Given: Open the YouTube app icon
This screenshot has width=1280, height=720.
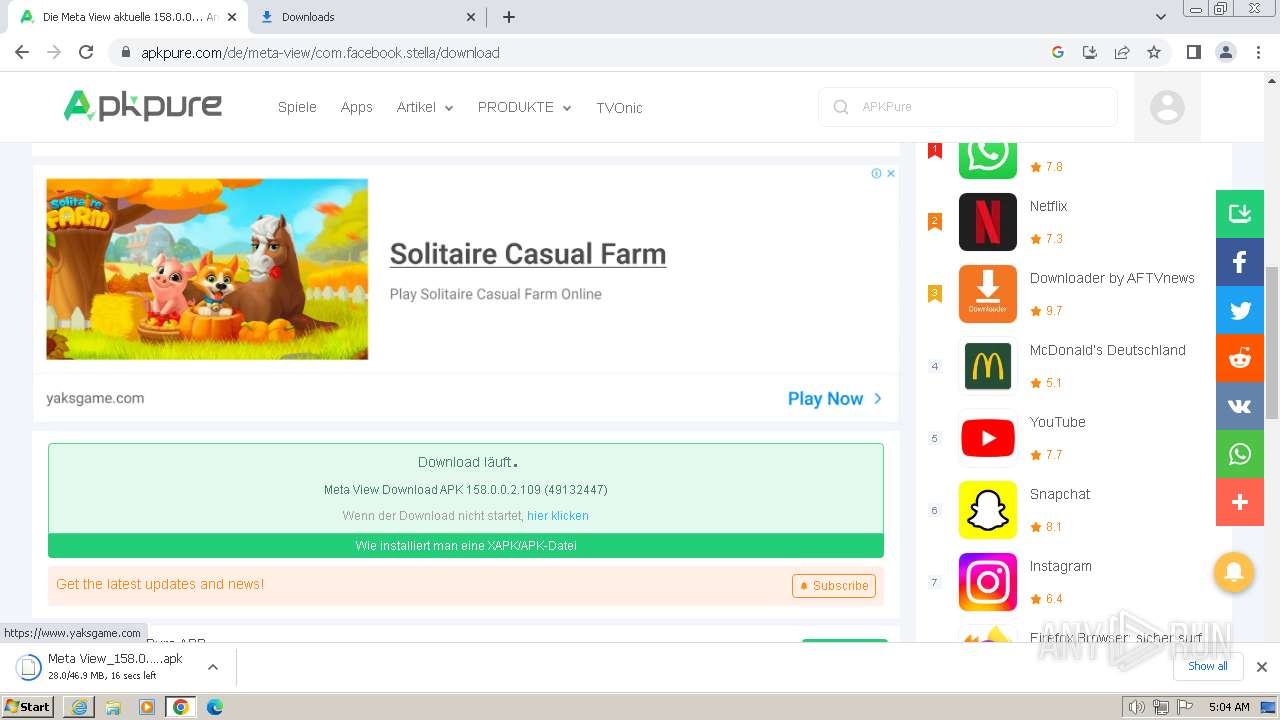Looking at the screenshot, I should click(988, 438).
